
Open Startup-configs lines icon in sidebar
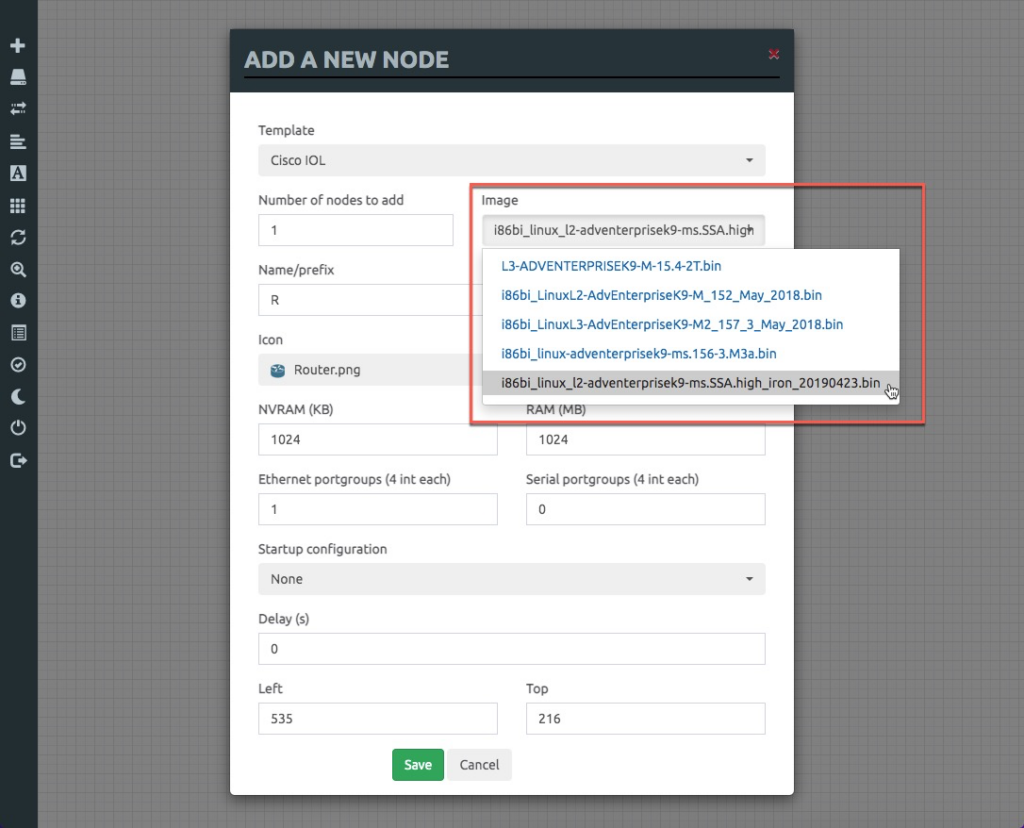(18, 141)
